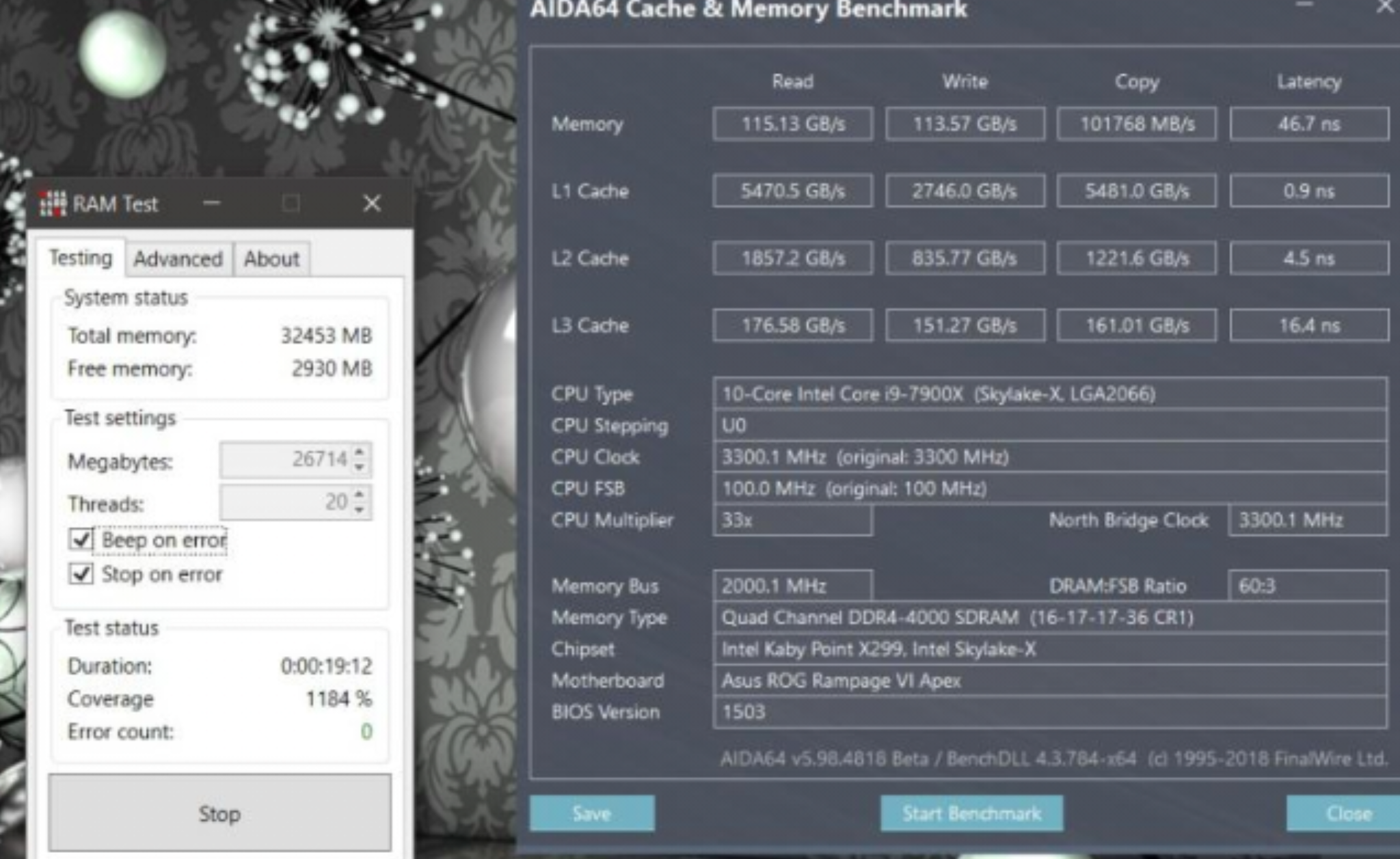1400x859 pixels.
Task: Save the AIDA64 benchmark results
Action: [591, 813]
